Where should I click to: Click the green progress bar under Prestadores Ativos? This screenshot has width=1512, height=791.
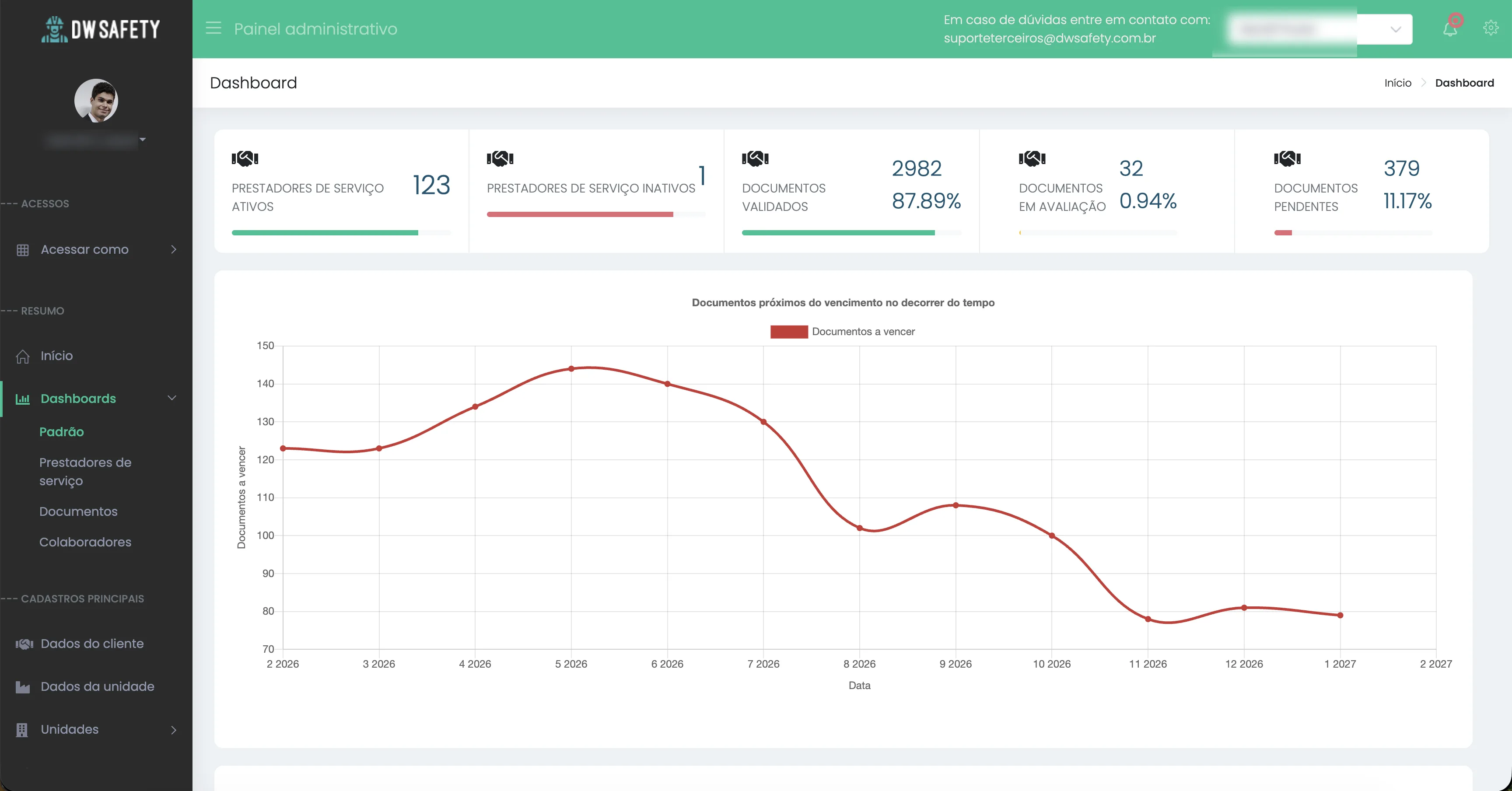point(325,232)
